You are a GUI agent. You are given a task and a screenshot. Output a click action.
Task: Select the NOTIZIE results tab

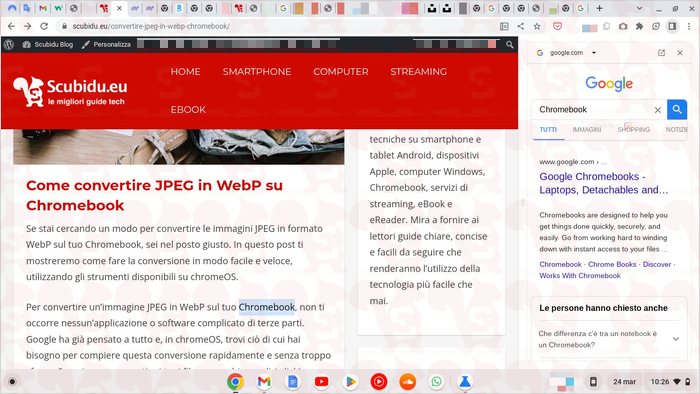coord(676,129)
